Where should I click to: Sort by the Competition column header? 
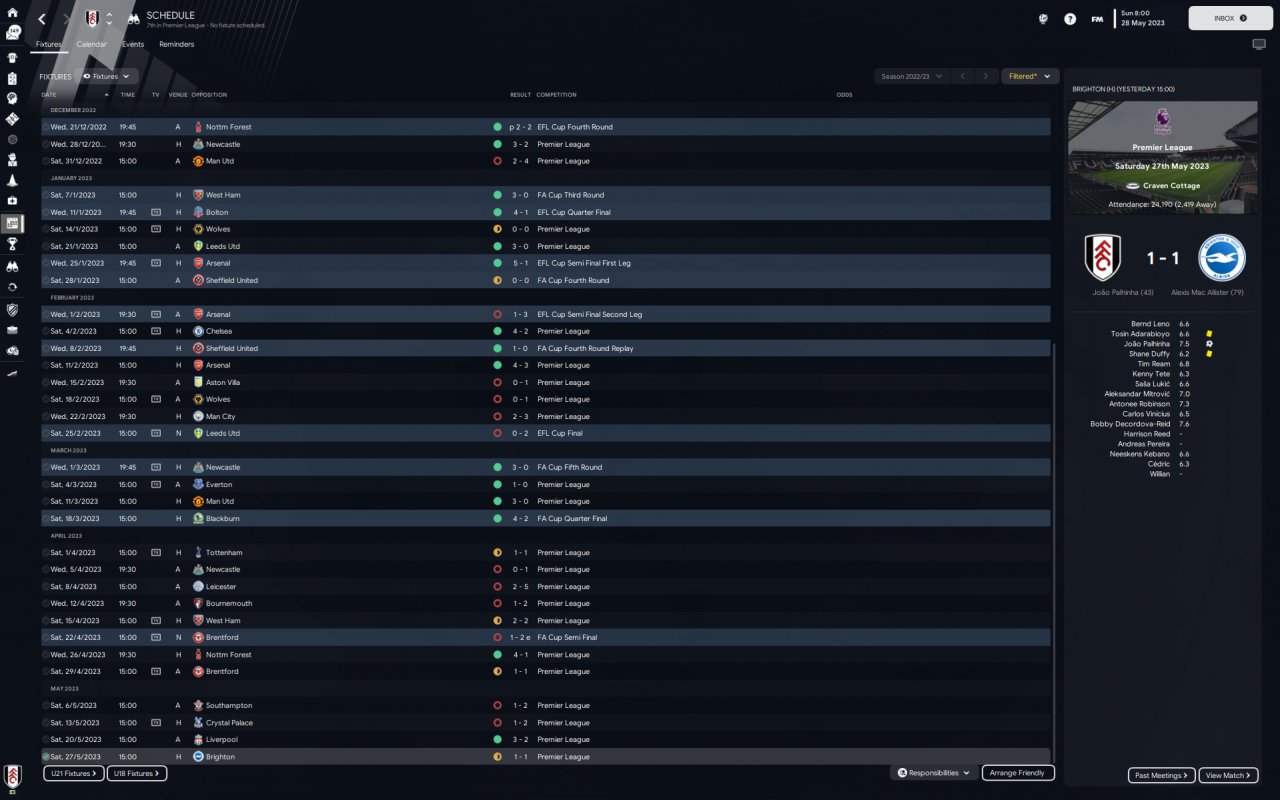[556, 95]
